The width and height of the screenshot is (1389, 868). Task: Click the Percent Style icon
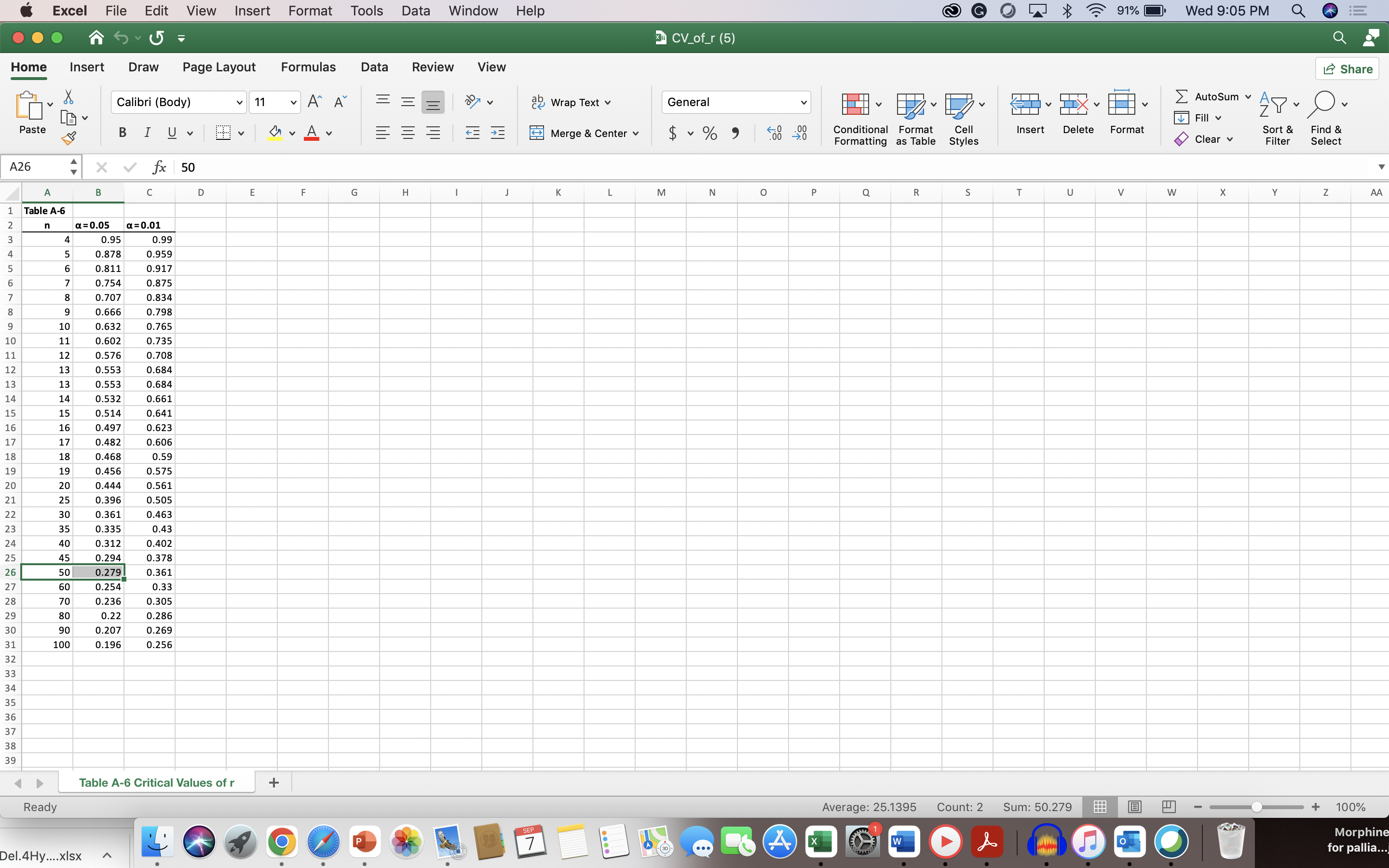click(x=710, y=133)
